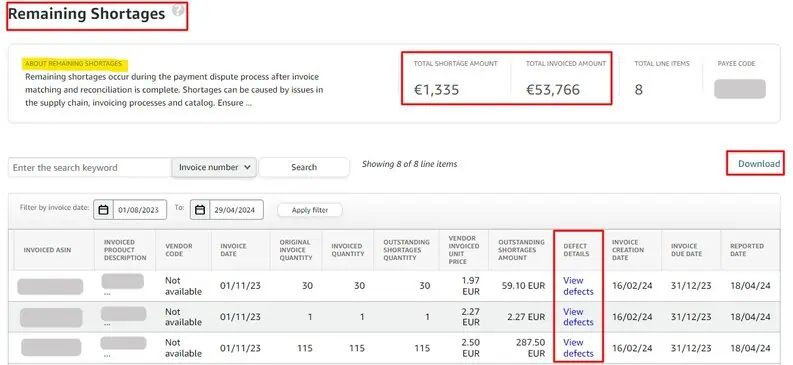Click 'Filter by invoice date' label

pos(55,207)
